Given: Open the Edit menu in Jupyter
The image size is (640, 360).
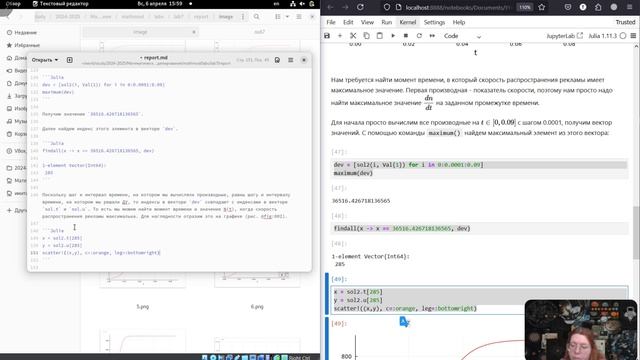Looking at the screenshot, I should click(348, 22).
